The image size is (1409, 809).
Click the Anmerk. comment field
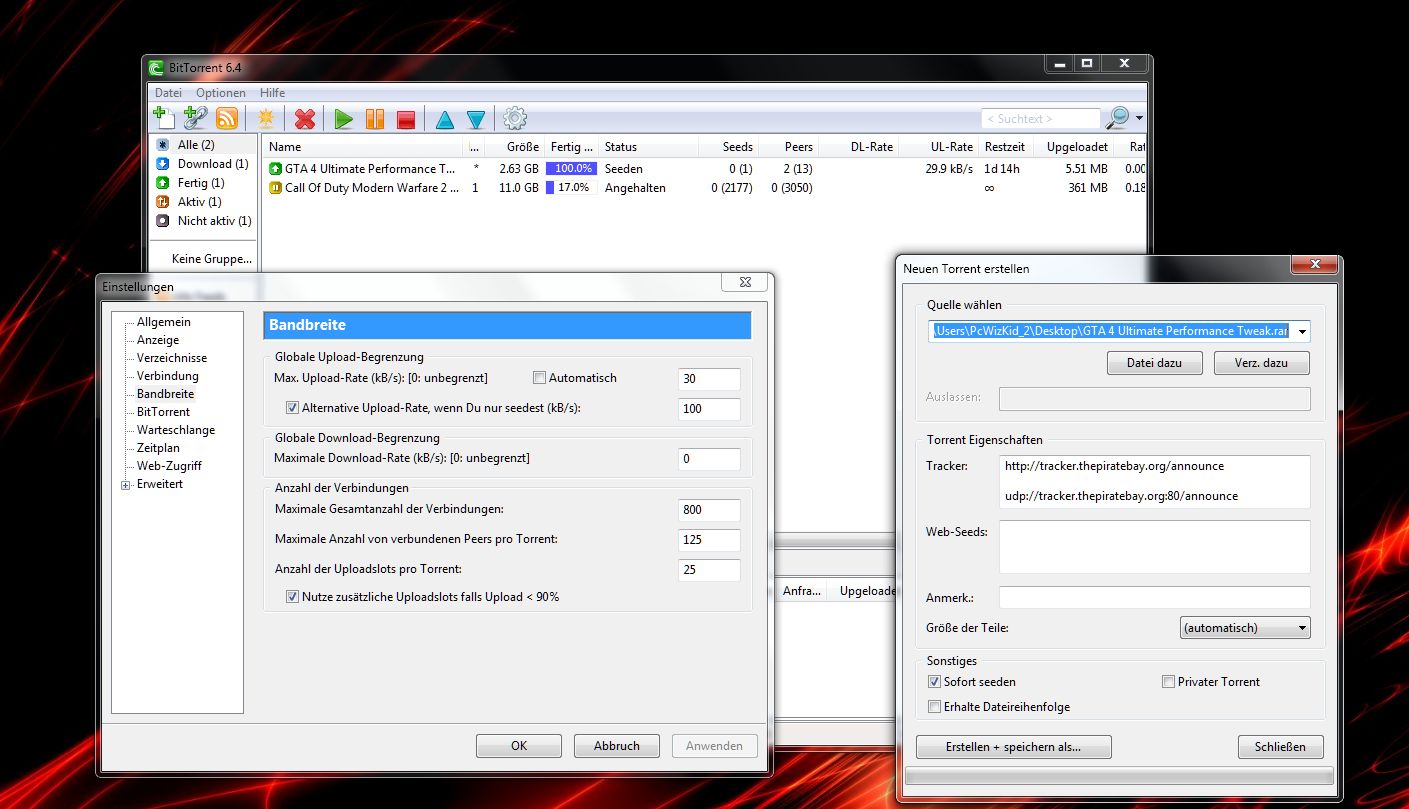tap(1154, 597)
